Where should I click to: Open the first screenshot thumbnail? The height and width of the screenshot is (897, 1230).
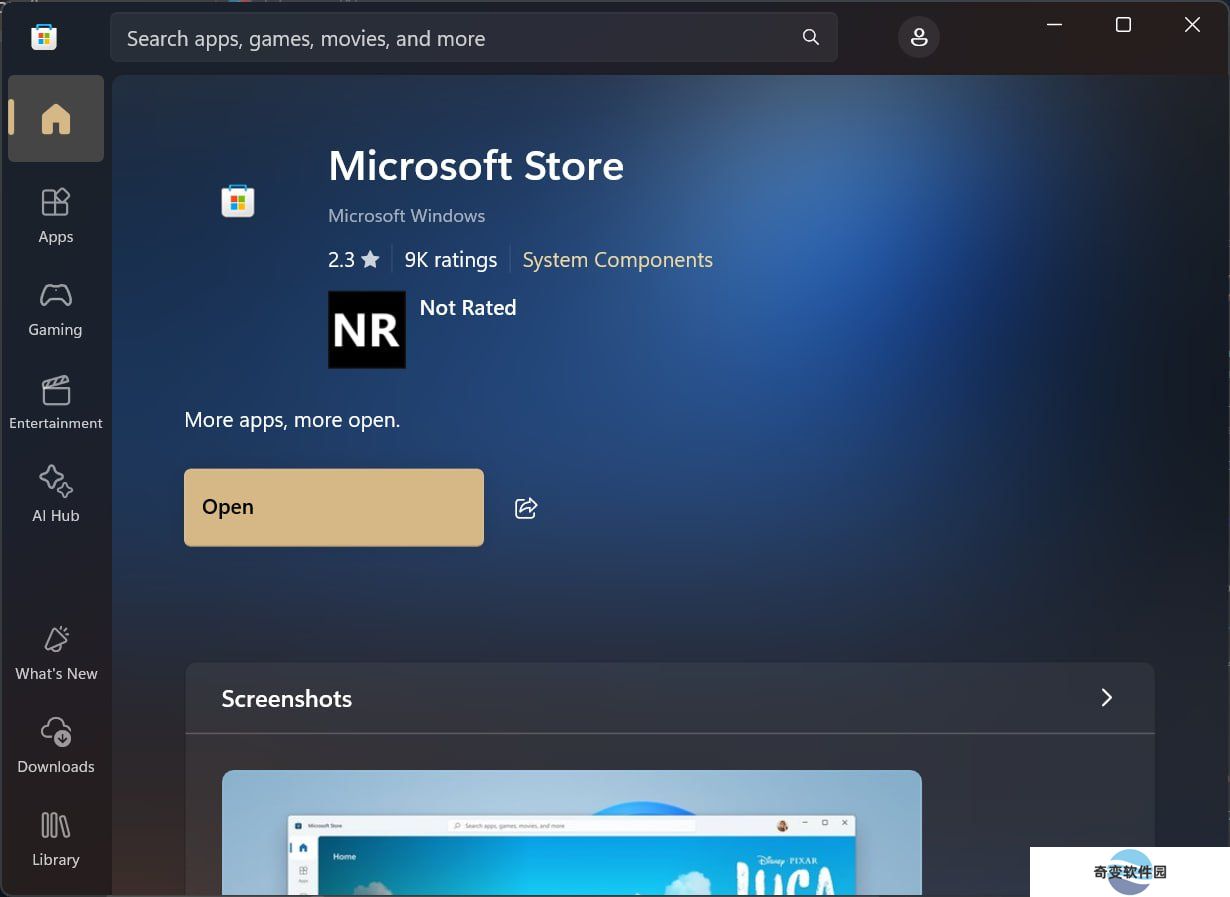click(x=571, y=832)
